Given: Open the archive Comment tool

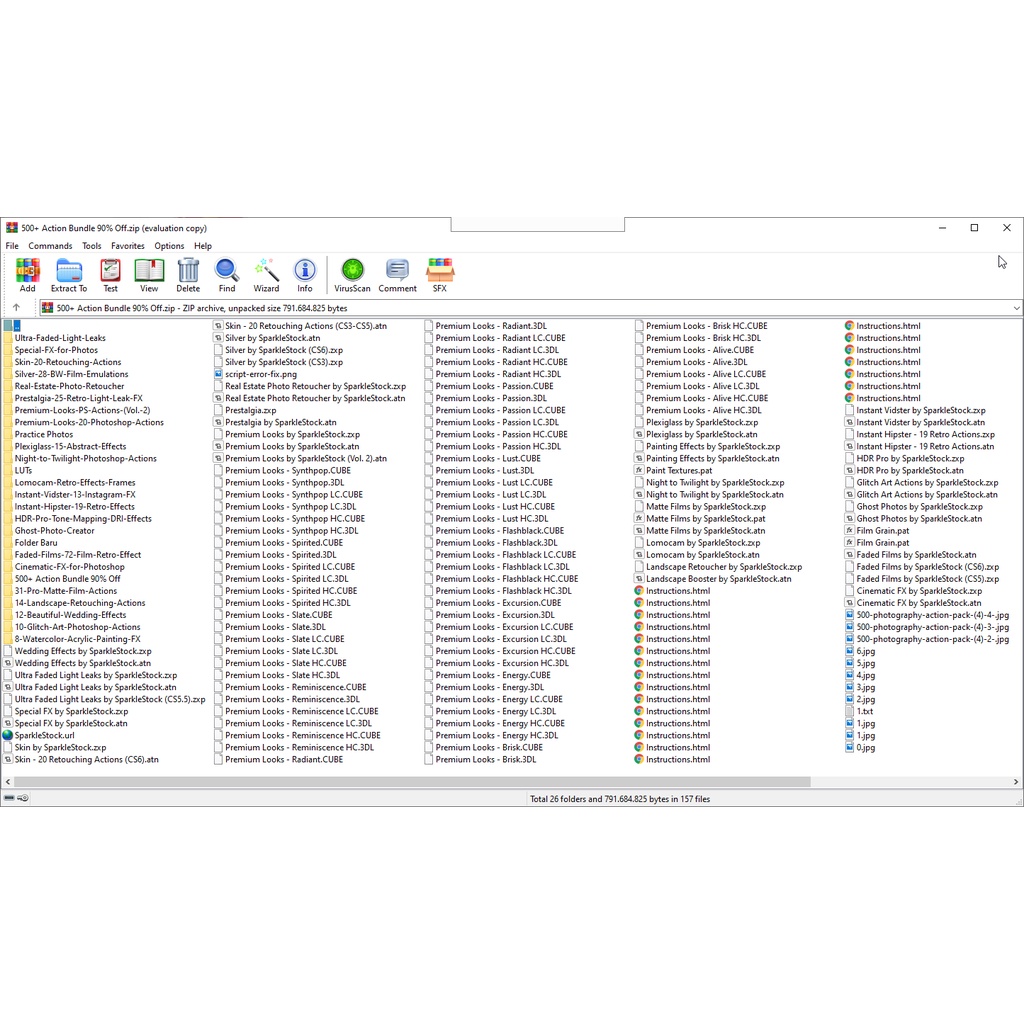Looking at the screenshot, I should point(397,274).
